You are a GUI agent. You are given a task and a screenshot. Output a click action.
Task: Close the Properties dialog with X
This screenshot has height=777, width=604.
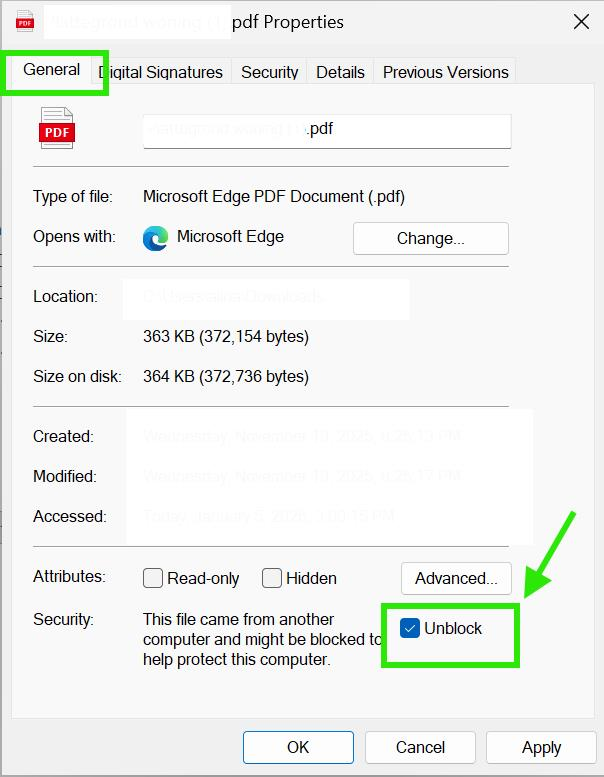click(581, 22)
